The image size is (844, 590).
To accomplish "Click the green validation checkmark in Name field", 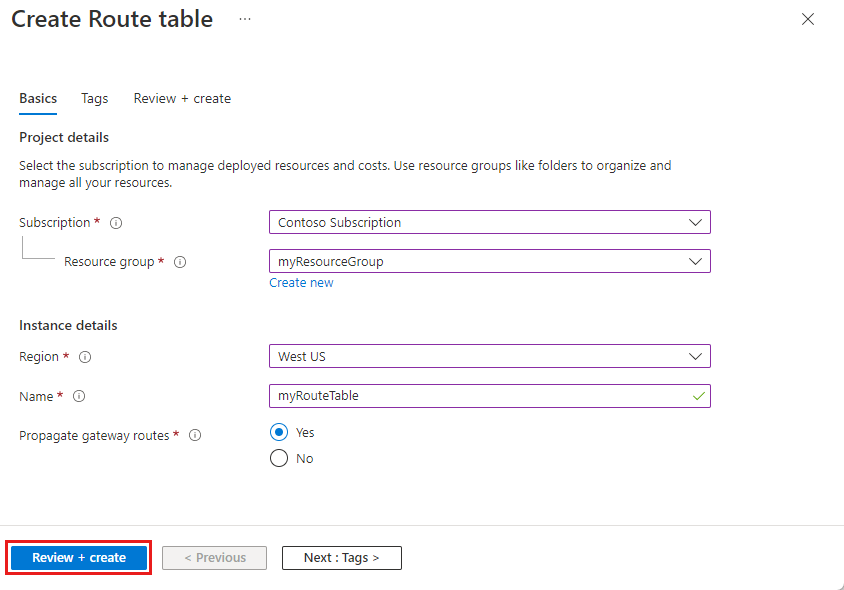I will click(x=698, y=396).
